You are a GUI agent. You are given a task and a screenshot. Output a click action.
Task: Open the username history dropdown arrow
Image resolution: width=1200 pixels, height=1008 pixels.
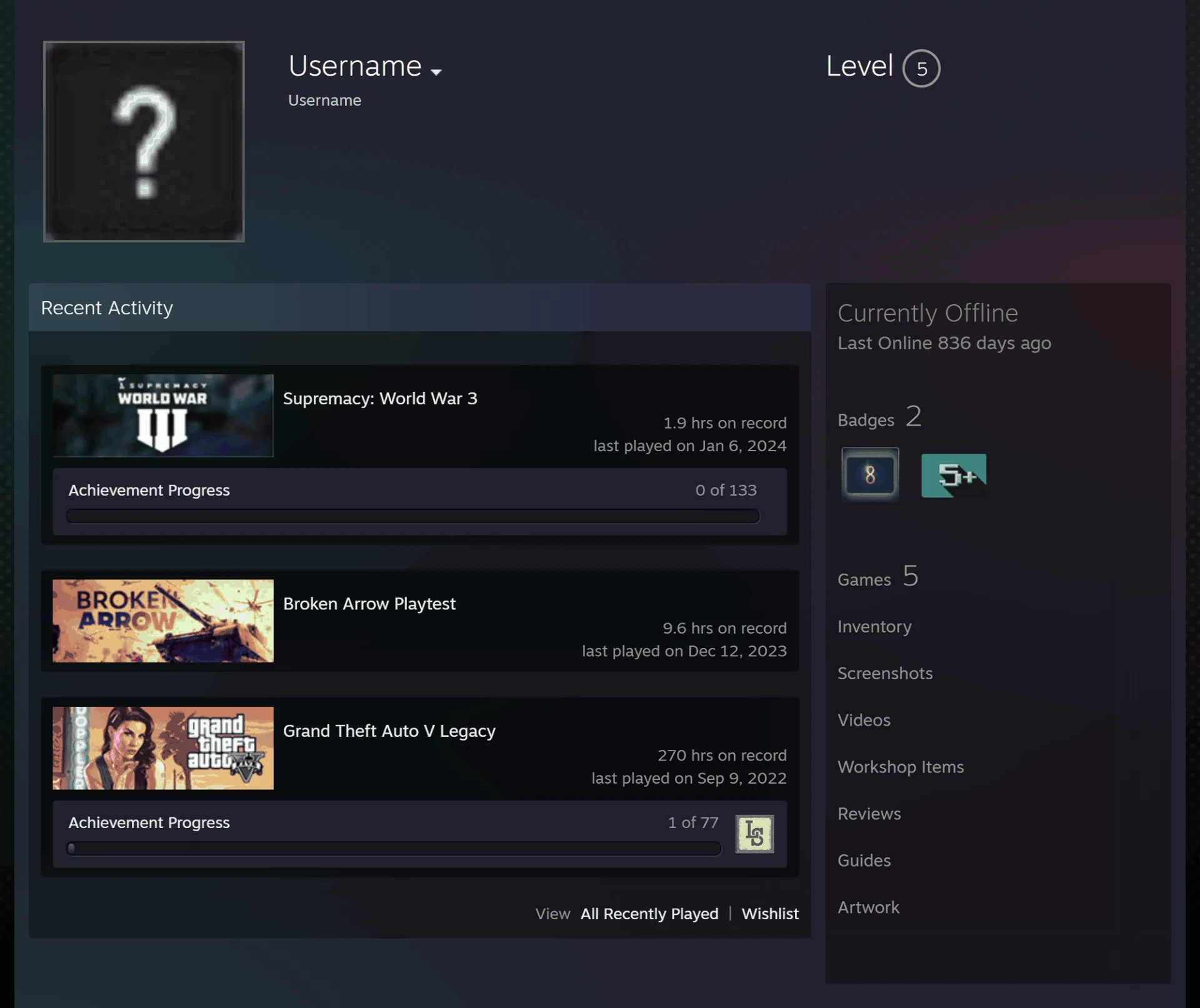click(436, 72)
